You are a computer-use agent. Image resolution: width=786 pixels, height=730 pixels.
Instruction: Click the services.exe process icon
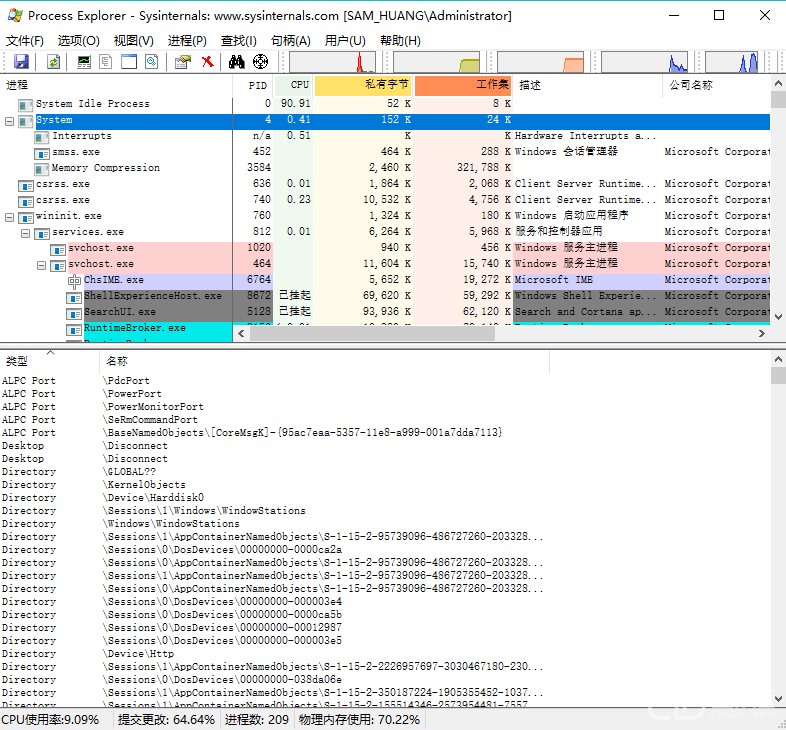(42, 233)
